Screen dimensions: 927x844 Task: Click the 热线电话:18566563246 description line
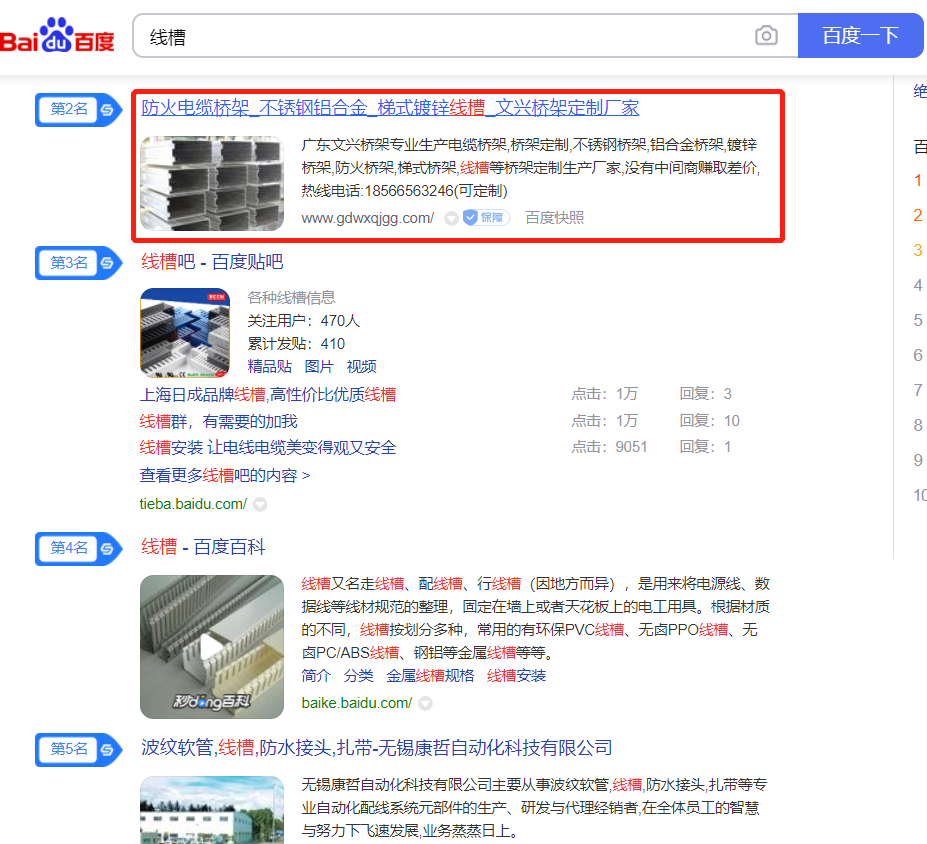point(404,191)
